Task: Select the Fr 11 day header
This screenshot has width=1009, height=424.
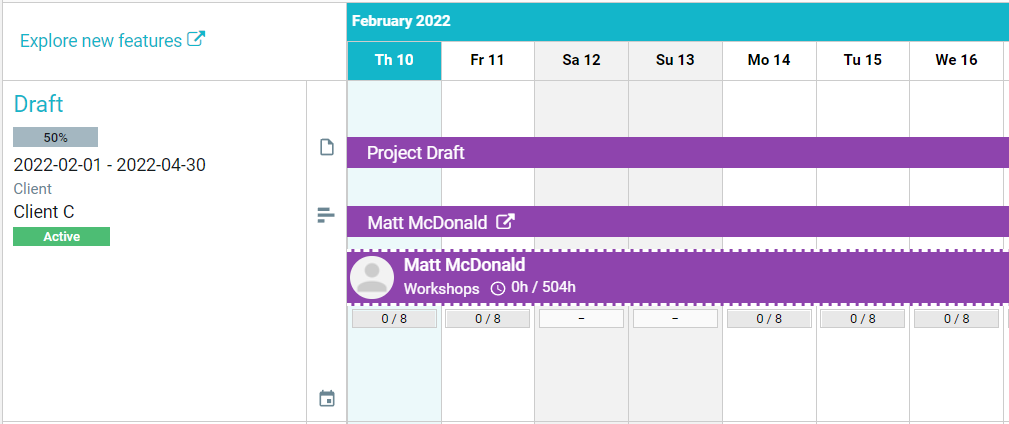Action: [x=488, y=60]
